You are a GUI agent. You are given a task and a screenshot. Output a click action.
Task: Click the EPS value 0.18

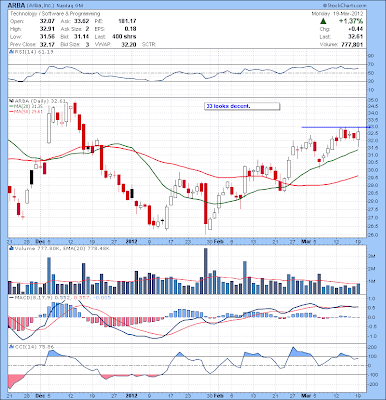pyautogui.click(x=130, y=29)
